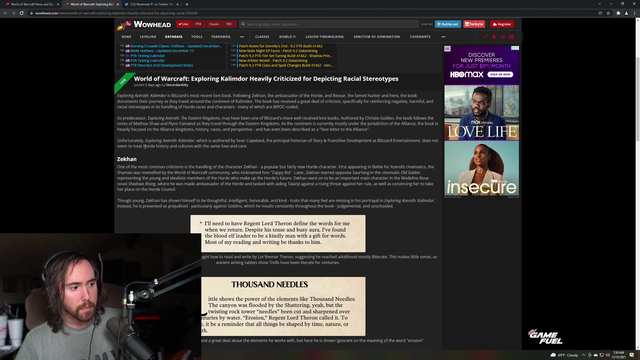The image size is (640, 360).
Task: Click the browser forward arrow
Action: click(x=13, y=13)
